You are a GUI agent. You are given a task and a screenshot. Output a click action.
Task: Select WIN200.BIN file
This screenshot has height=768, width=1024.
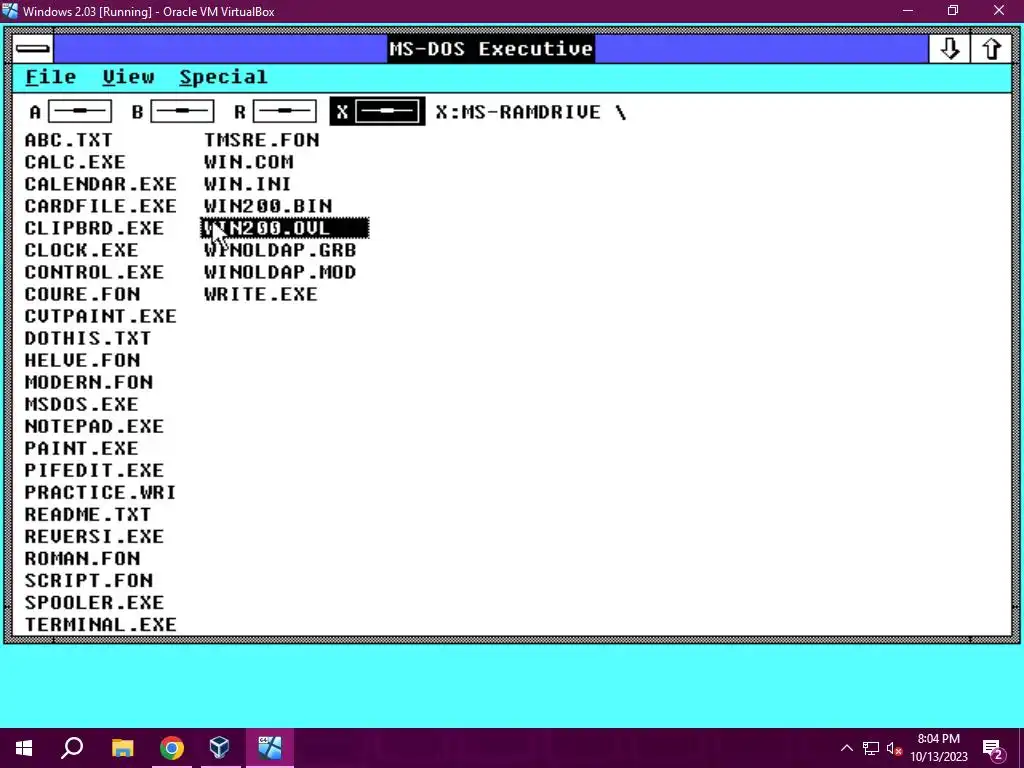(x=268, y=206)
